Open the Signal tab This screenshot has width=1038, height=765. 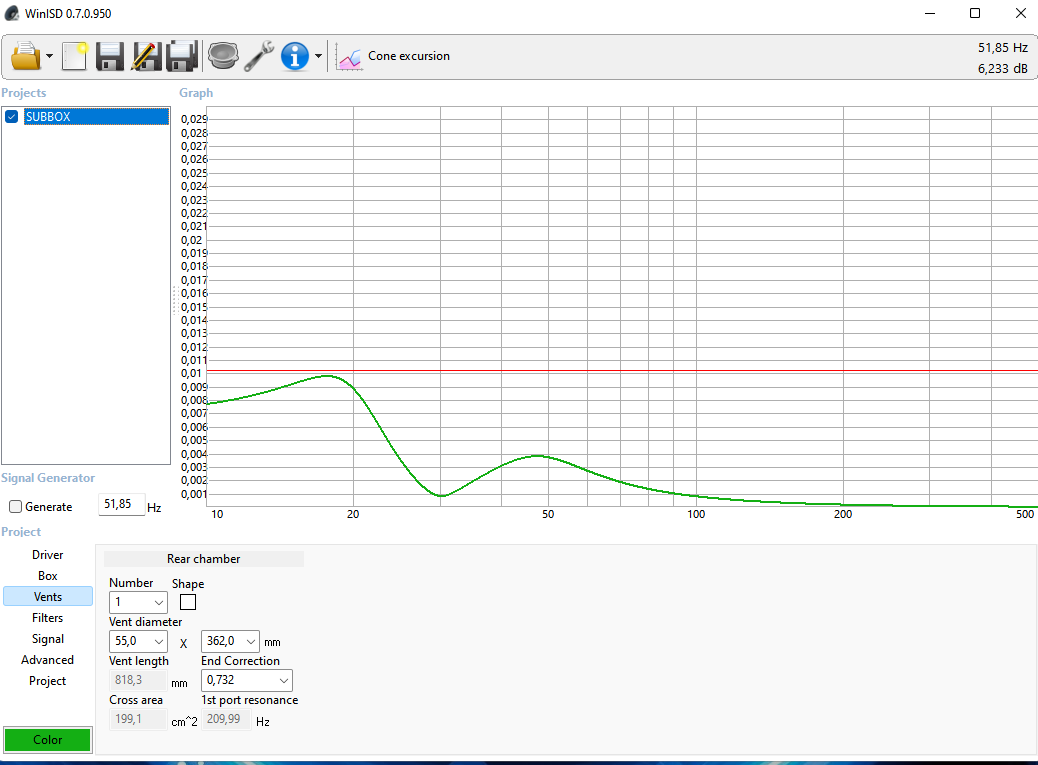(48, 639)
